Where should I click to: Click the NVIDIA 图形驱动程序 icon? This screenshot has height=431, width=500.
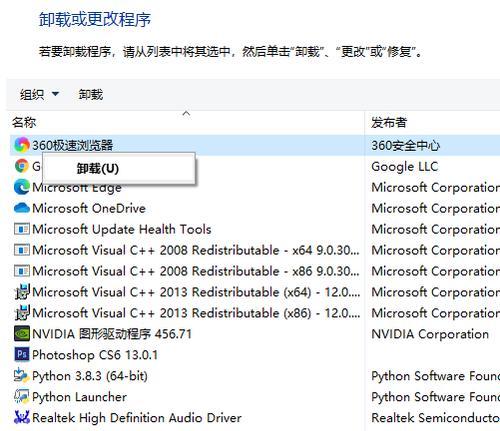[x=22, y=334]
